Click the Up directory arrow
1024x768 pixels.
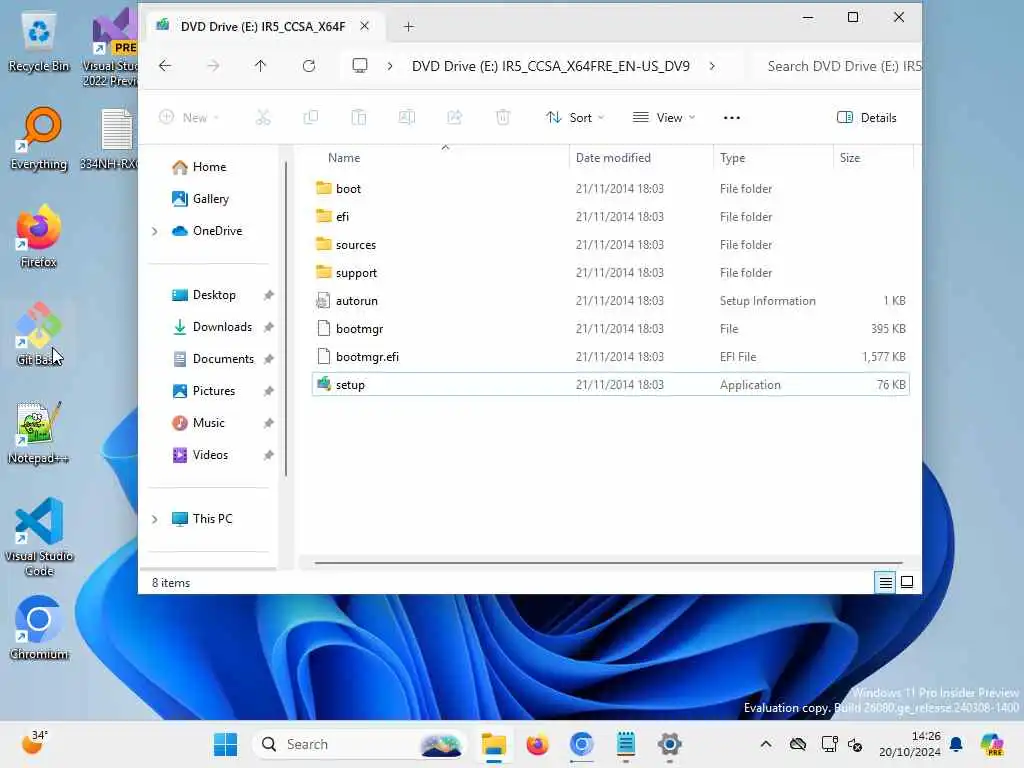pos(260,66)
